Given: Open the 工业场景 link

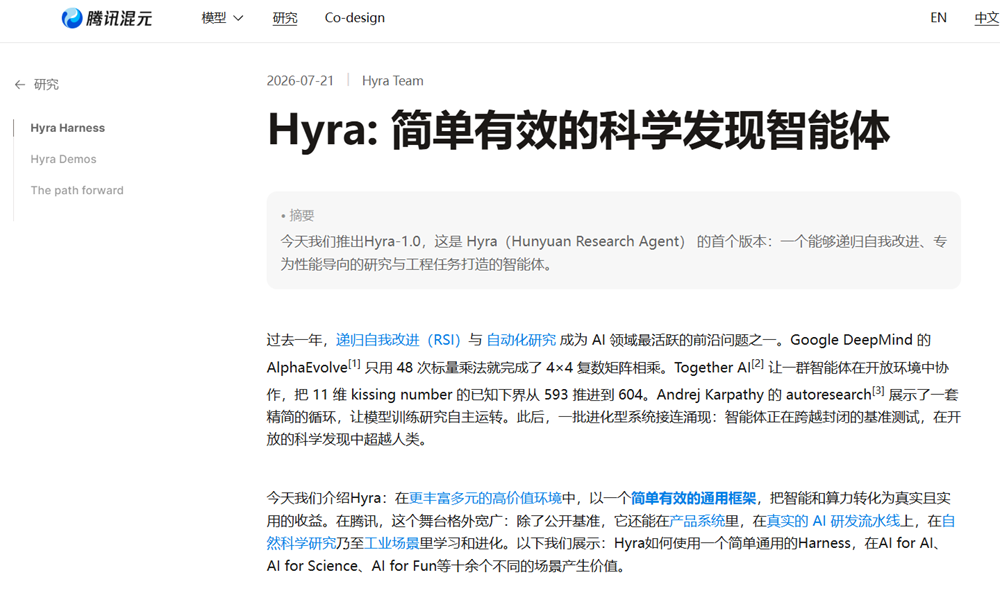Looking at the screenshot, I should click(x=392, y=543).
